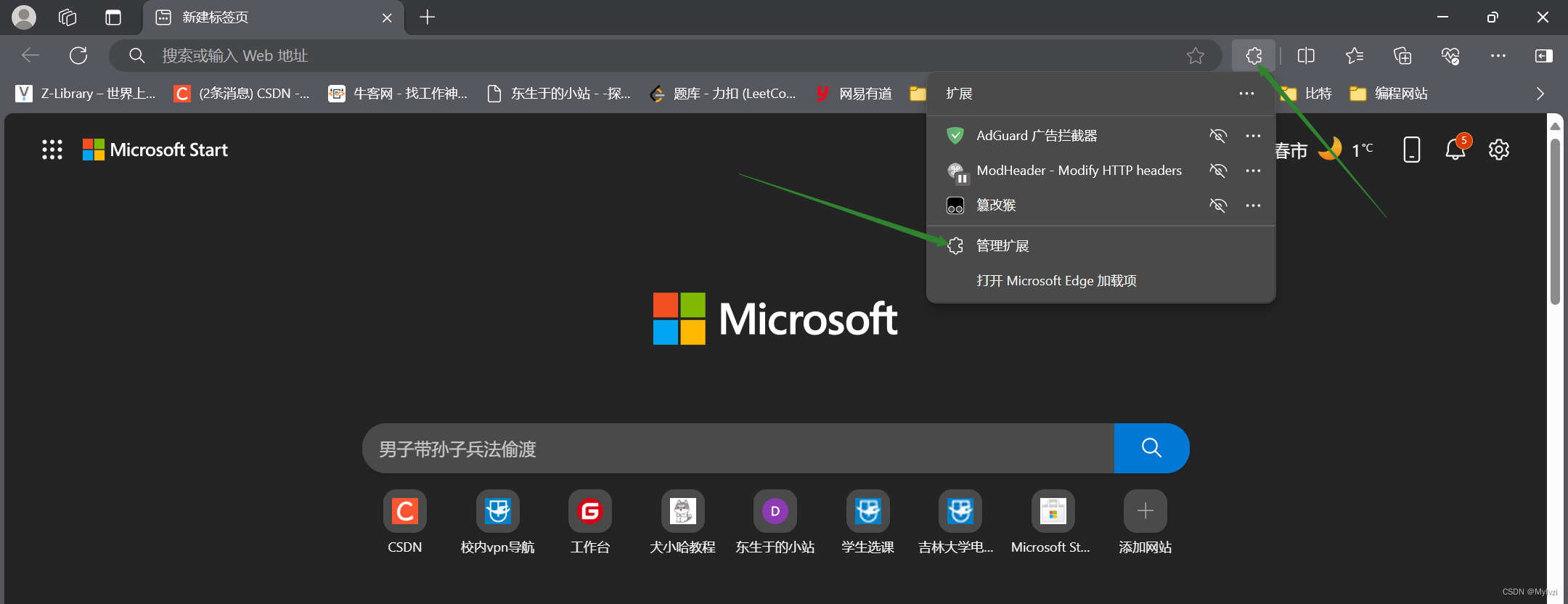Select 管理扩展 in the extensions menu
The height and width of the screenshot is (604, 1568).
[x=1101, y=246]
